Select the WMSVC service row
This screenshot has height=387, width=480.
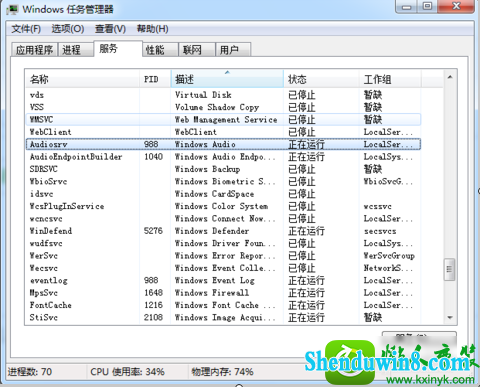[x=223, y=120]
